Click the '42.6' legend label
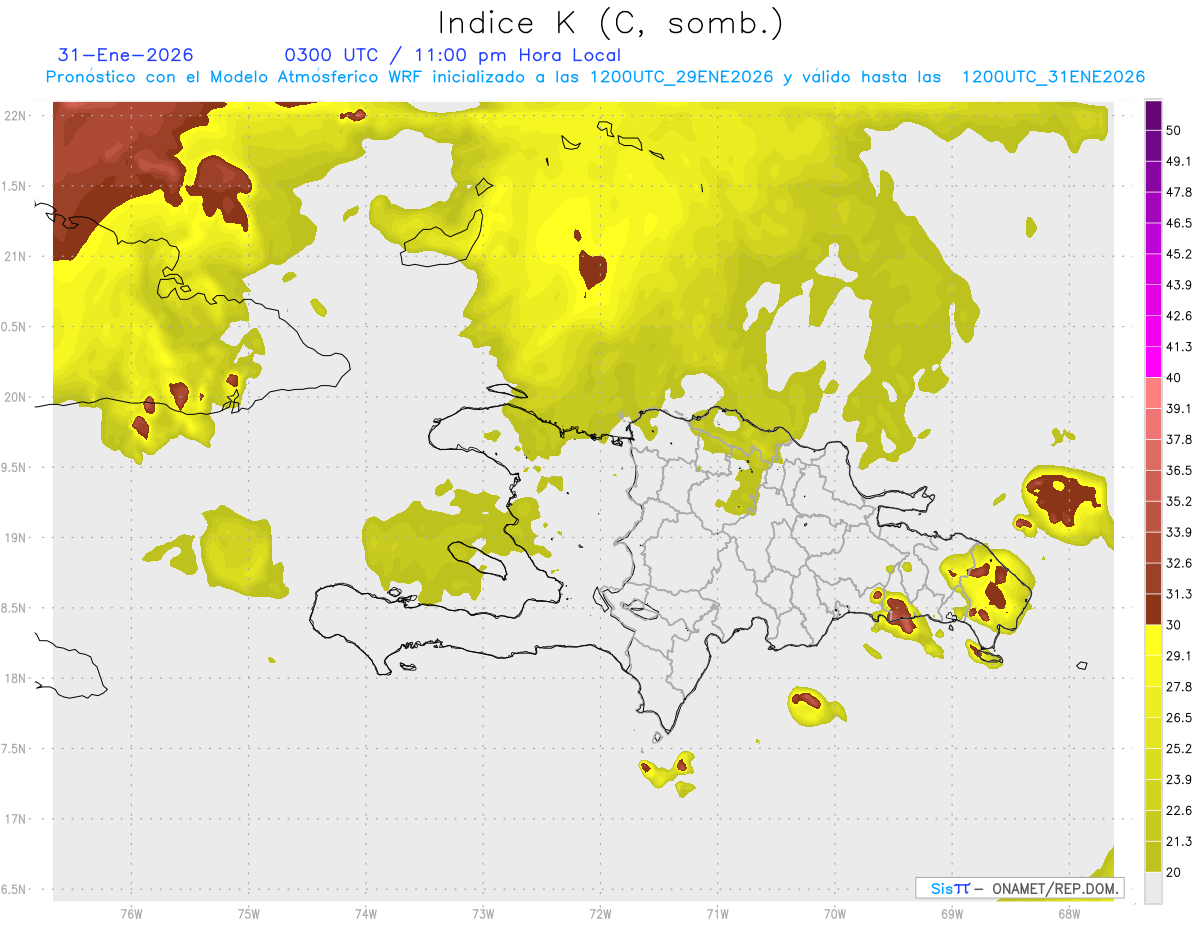The width and height of the screenshot is (1200, 927). point(1179,316)
